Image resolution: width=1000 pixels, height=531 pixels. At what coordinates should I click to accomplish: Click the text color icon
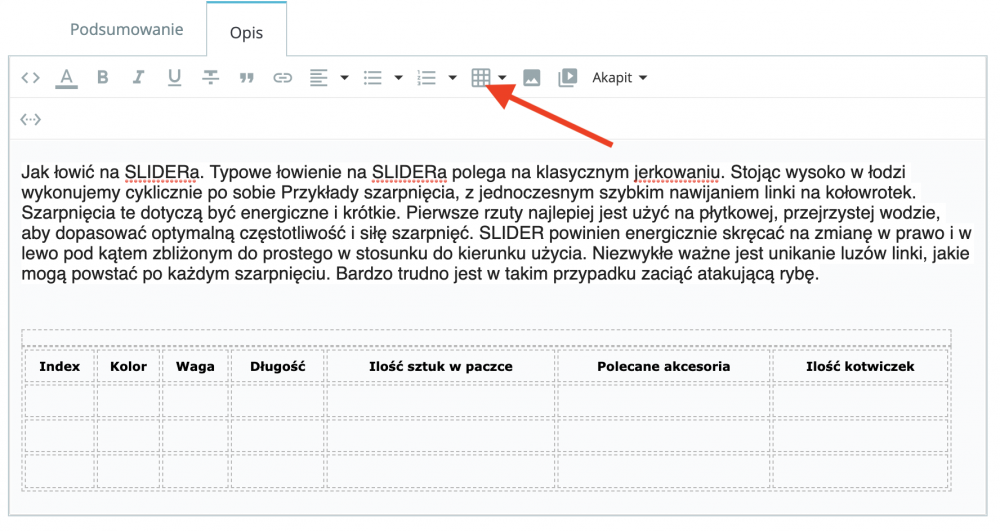tap(66, 78)
